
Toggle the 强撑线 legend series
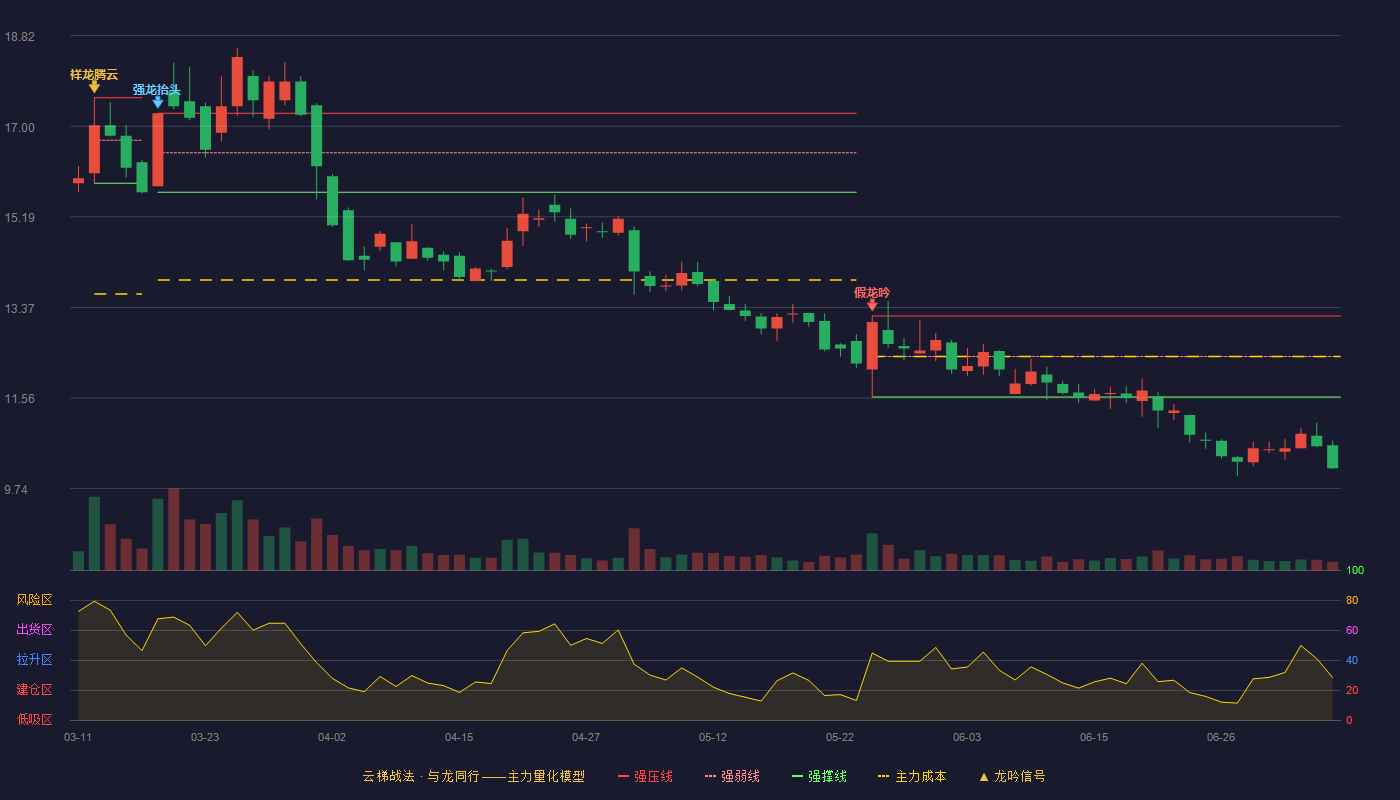(819, 776)
